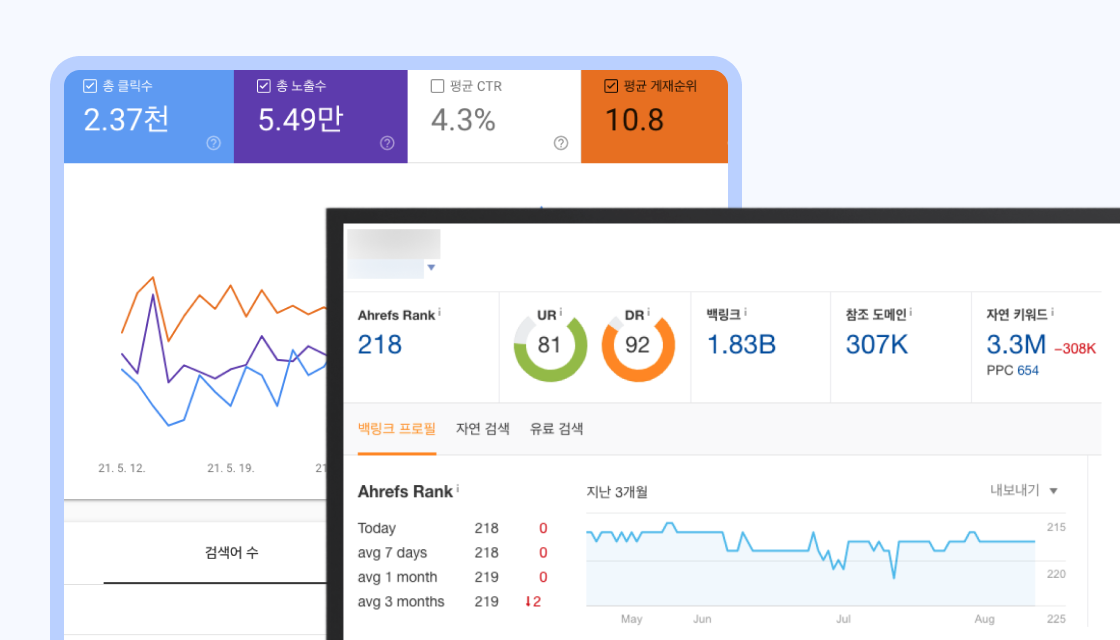Open the 307K referring domains link
This screenshot has width=1120, height=640.
tap(876, 345)
